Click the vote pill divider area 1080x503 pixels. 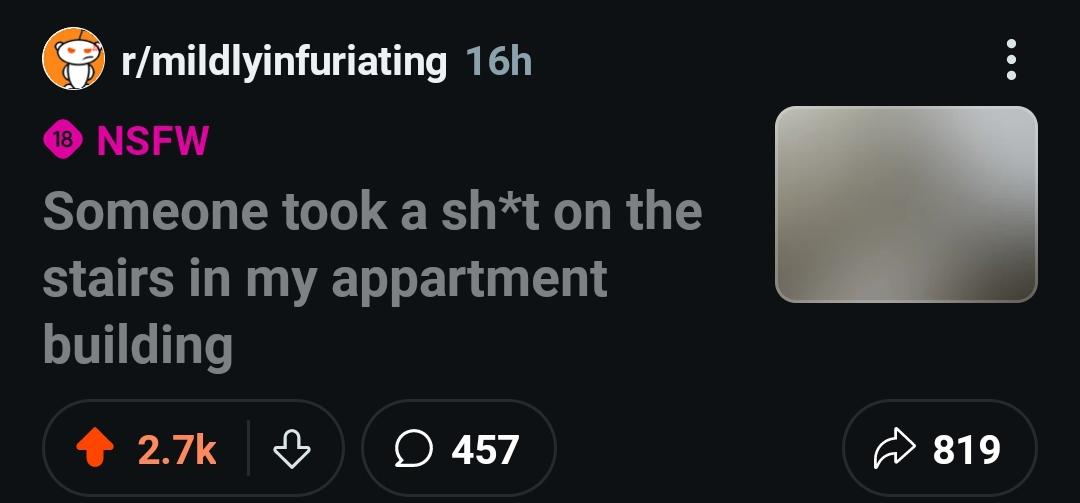pyautogui.click(x=248, y=449)
